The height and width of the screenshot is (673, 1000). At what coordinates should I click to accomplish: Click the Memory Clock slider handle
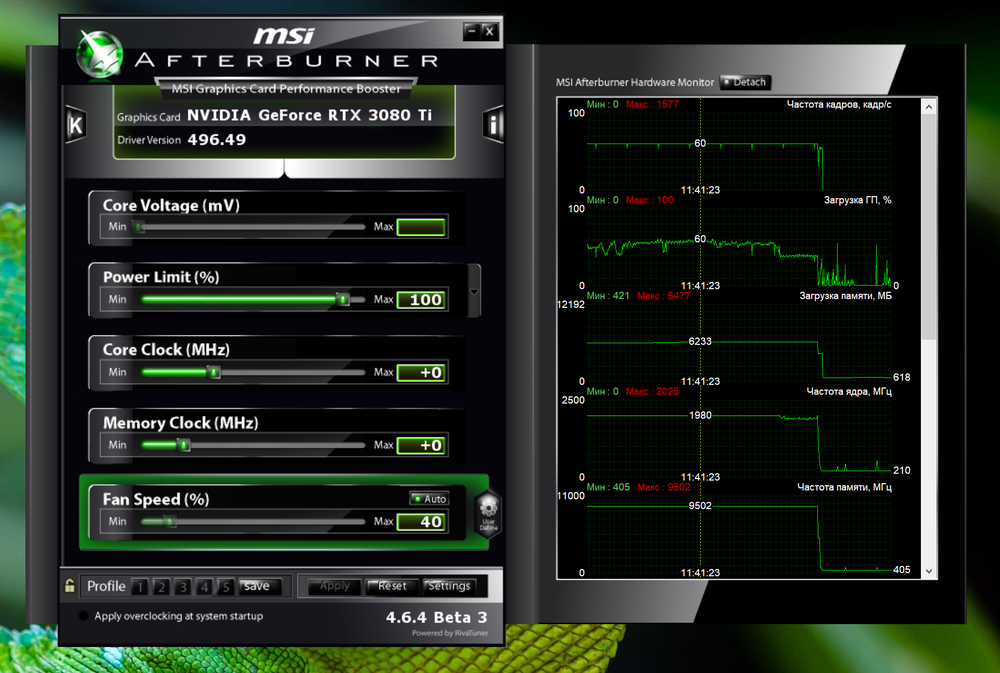(184, 445)
